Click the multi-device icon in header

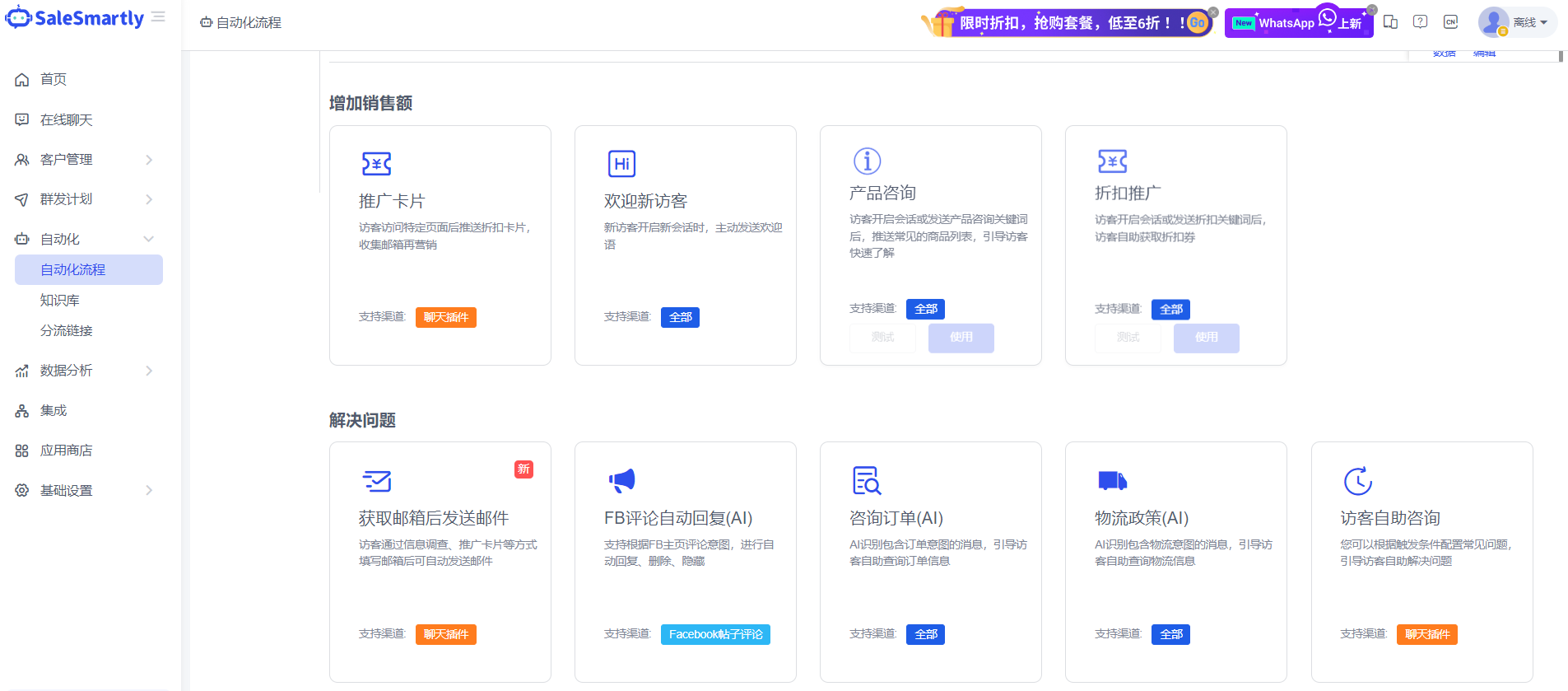coord(1390,22)
